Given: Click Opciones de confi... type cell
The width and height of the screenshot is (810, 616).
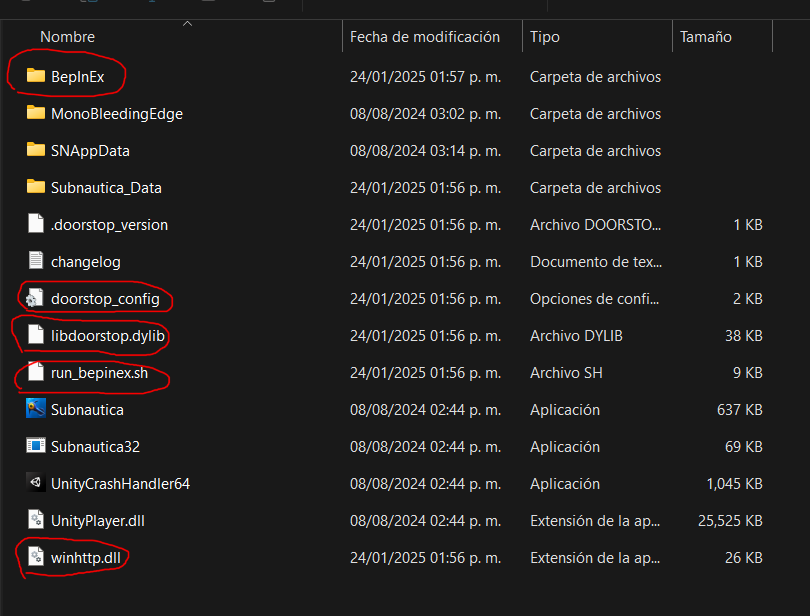Looking at the screenshot, I should click(x=595, y=299).
